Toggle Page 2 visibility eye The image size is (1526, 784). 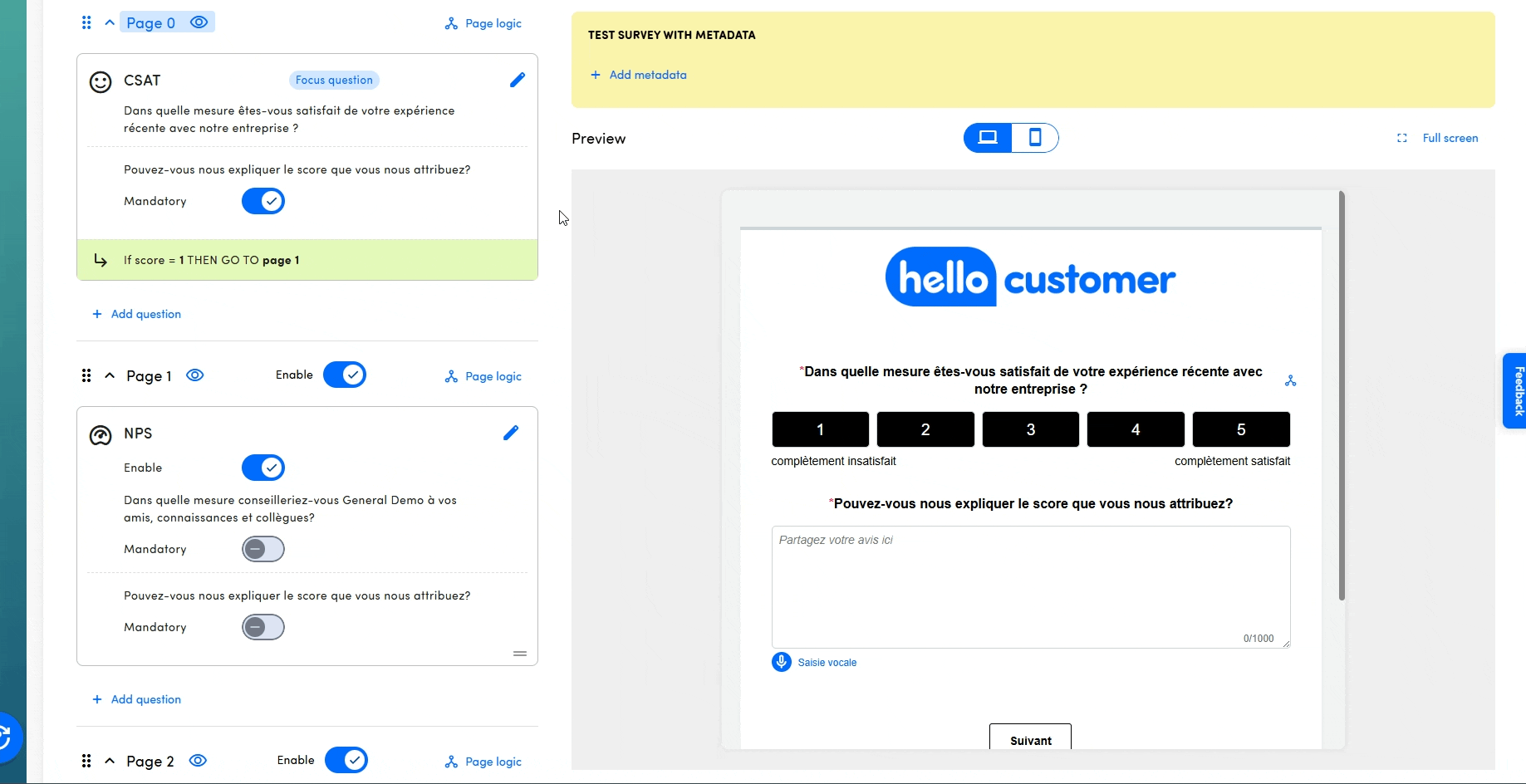(198, 761)
